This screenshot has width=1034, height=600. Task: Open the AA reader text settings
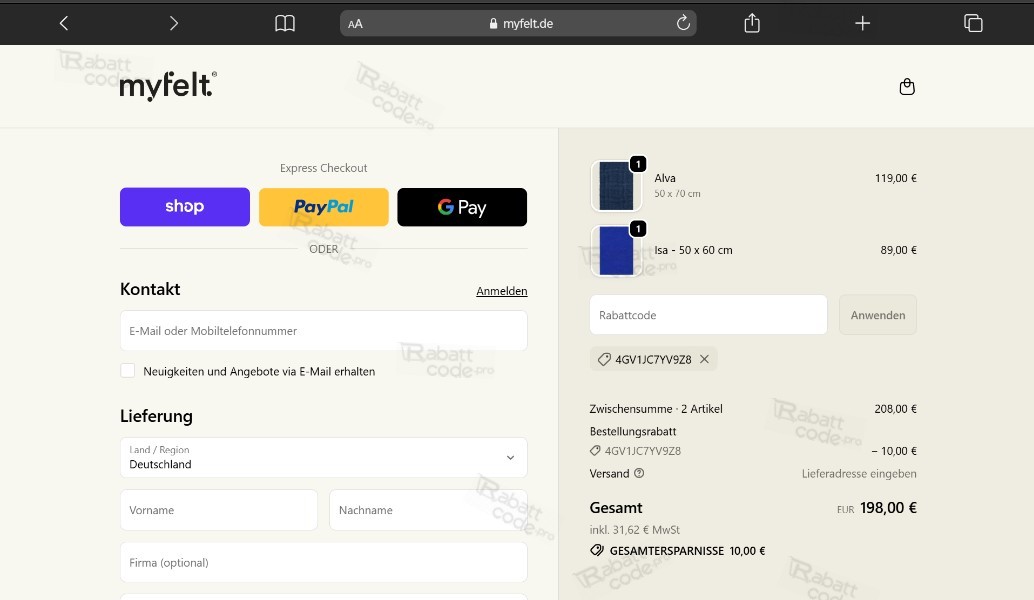point(355,24)
